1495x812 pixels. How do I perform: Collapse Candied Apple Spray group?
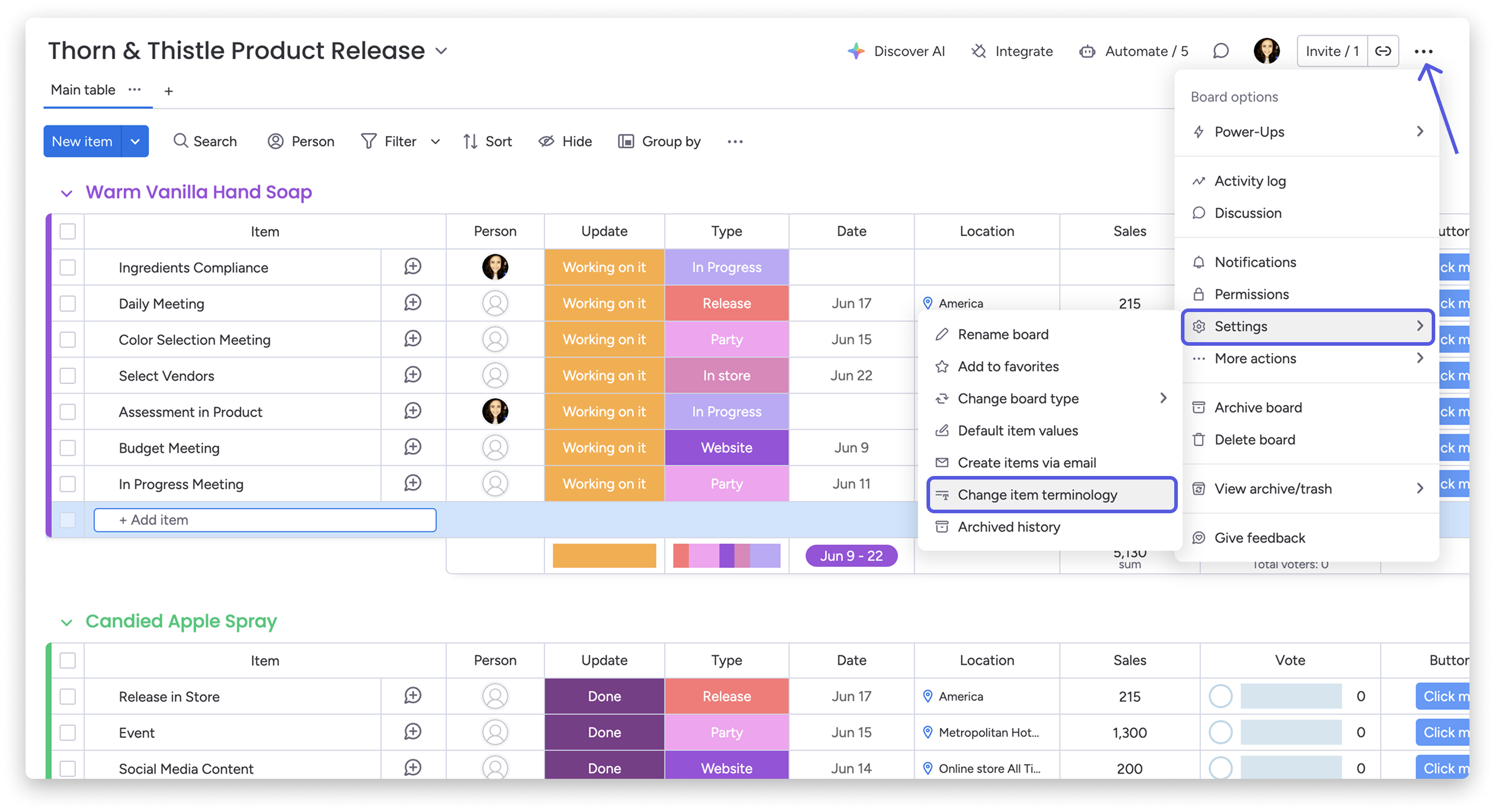67,622
